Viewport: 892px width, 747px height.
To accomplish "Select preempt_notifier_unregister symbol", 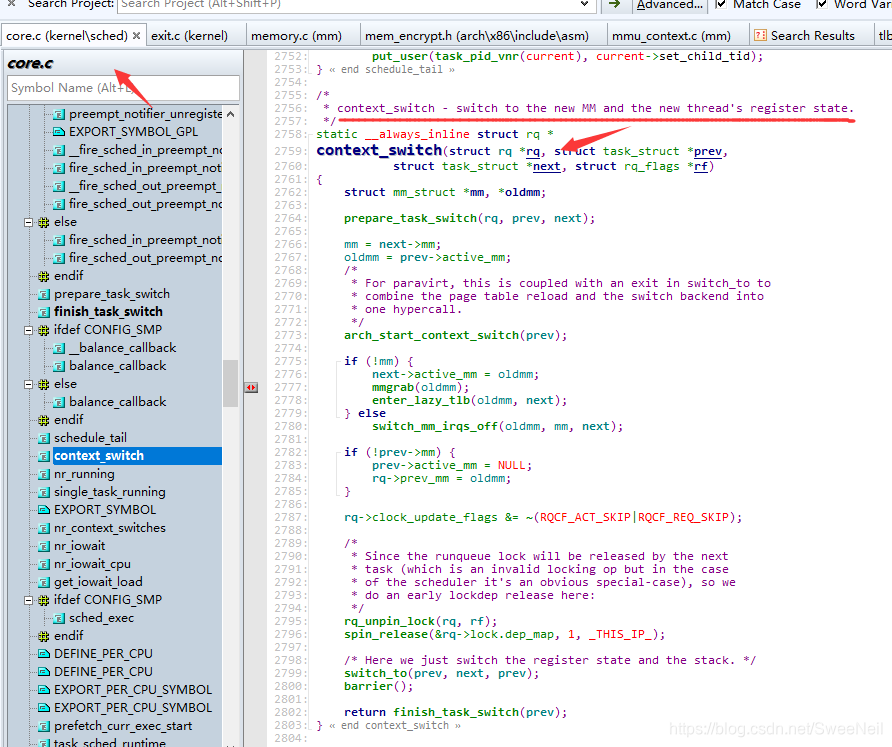I will coord(145,114).
